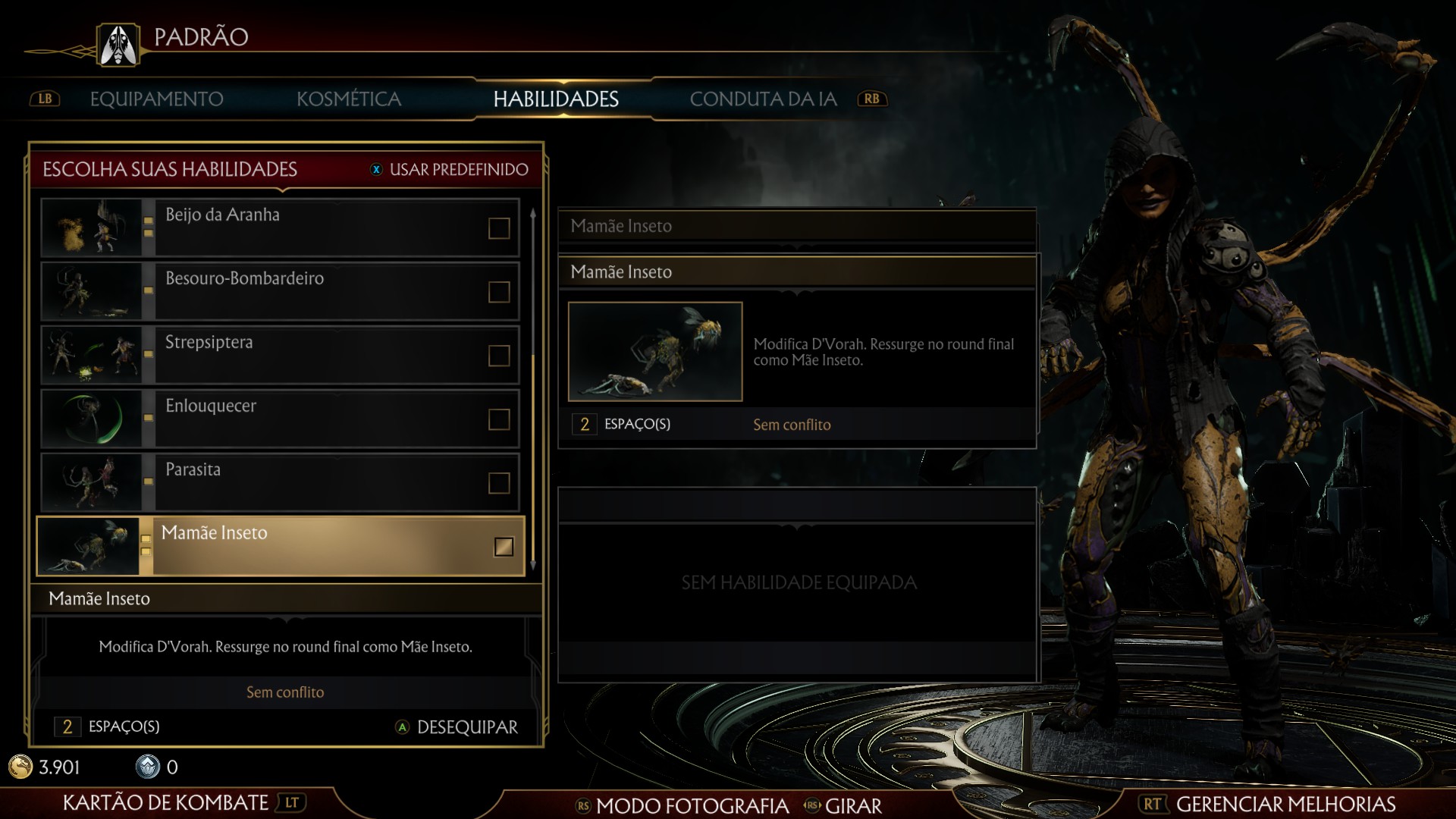The width and height of the screenshot is (1456, 819).
Task: Click the A button icon beside Desequipar
Action: pyautogui.click(x=402, y=727)
